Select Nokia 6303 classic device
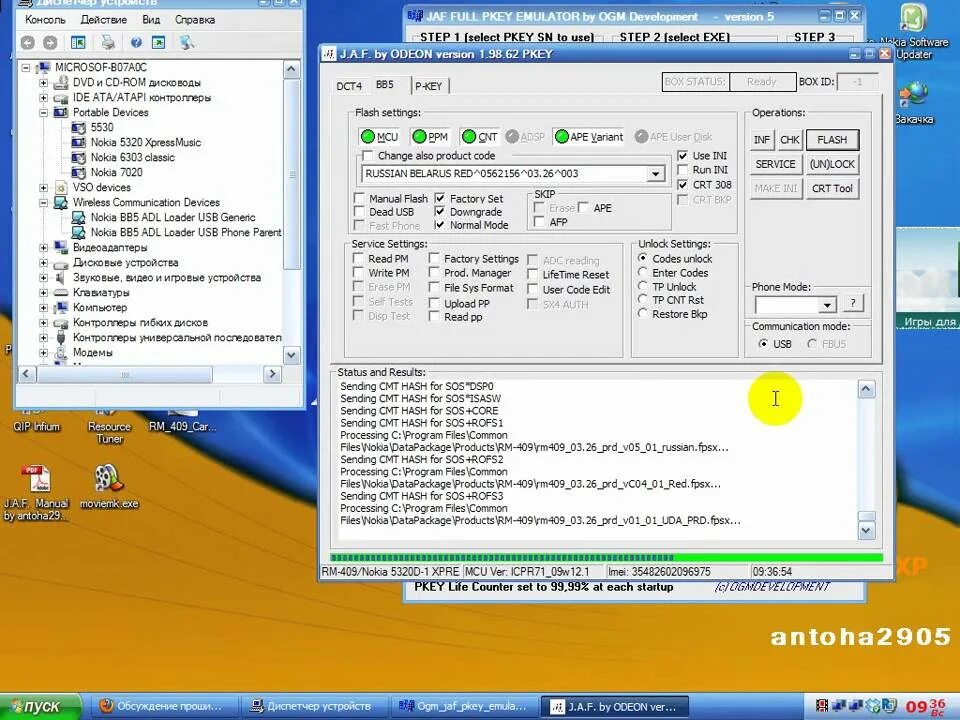960x720 pixels. (132, 157)
